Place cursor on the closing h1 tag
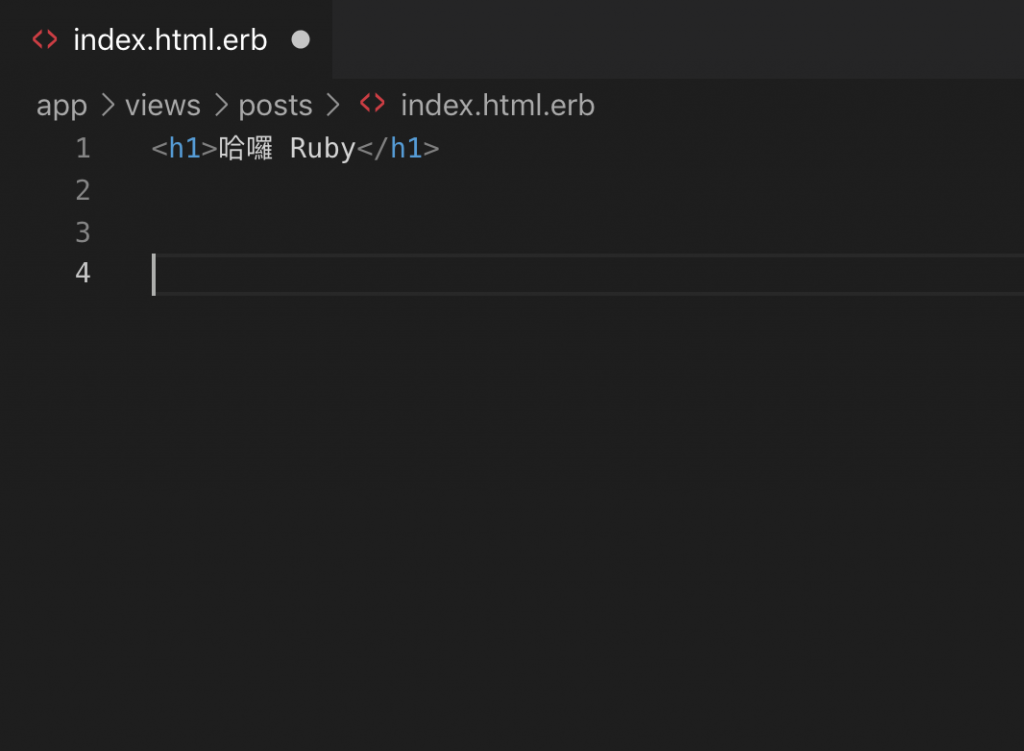1024x751 pixels. [x=398, y=148]
